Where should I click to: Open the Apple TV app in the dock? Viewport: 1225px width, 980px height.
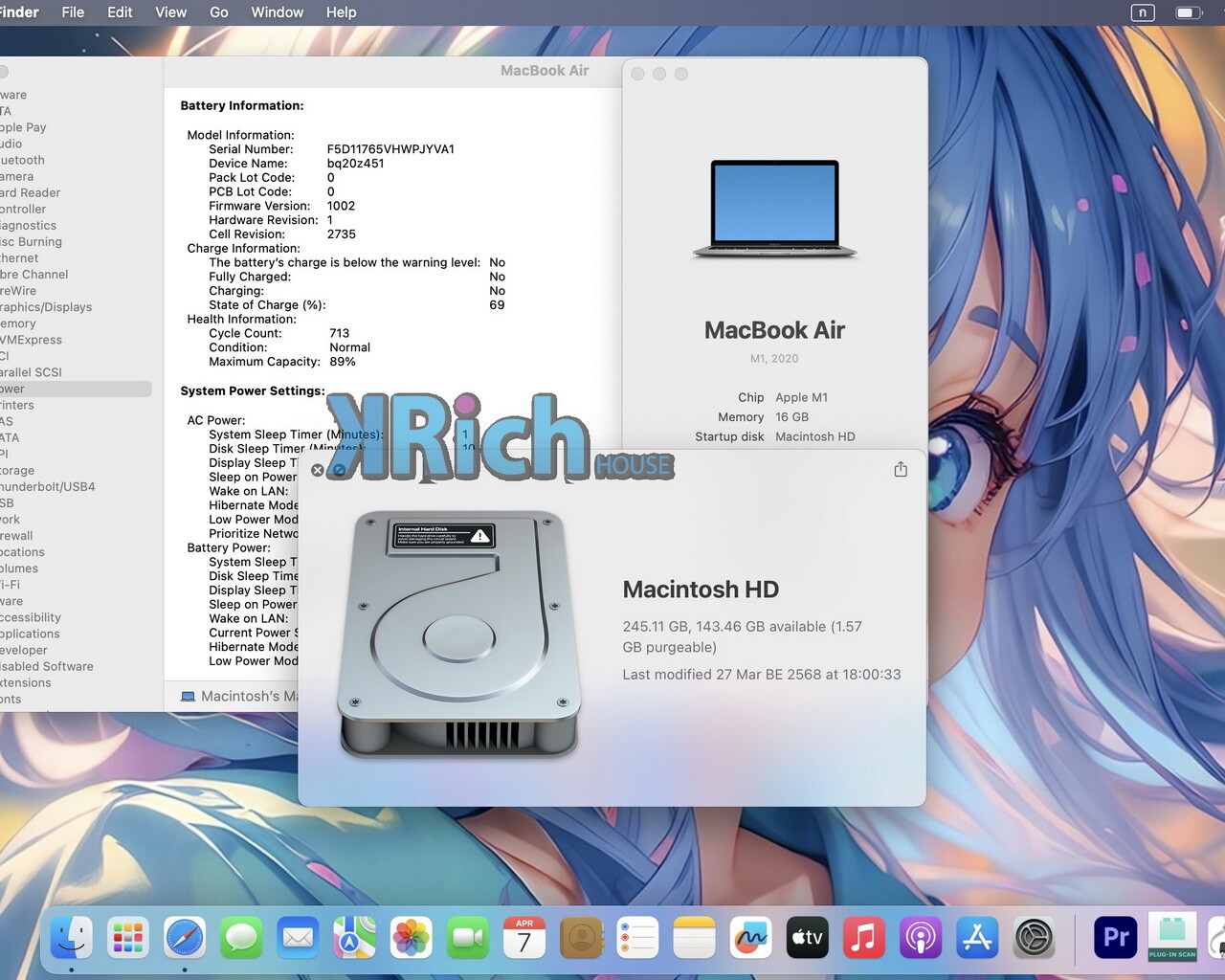click(x=807, y=937)
